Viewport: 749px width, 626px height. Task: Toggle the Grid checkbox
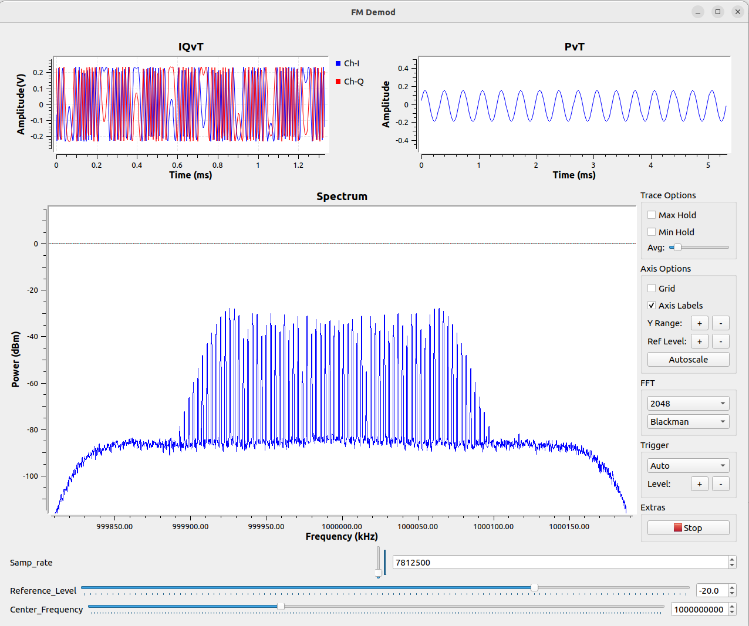tap(652, 288)
